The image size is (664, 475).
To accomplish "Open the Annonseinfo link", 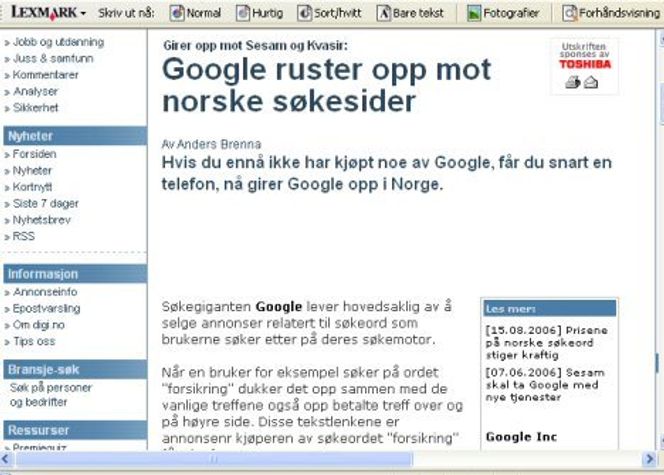I will [x=45, y=292].
